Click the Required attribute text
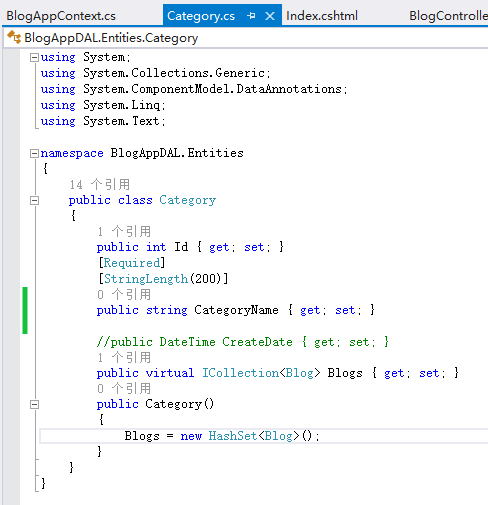Viewport: 488px width, 505px height. pos(132,263)
